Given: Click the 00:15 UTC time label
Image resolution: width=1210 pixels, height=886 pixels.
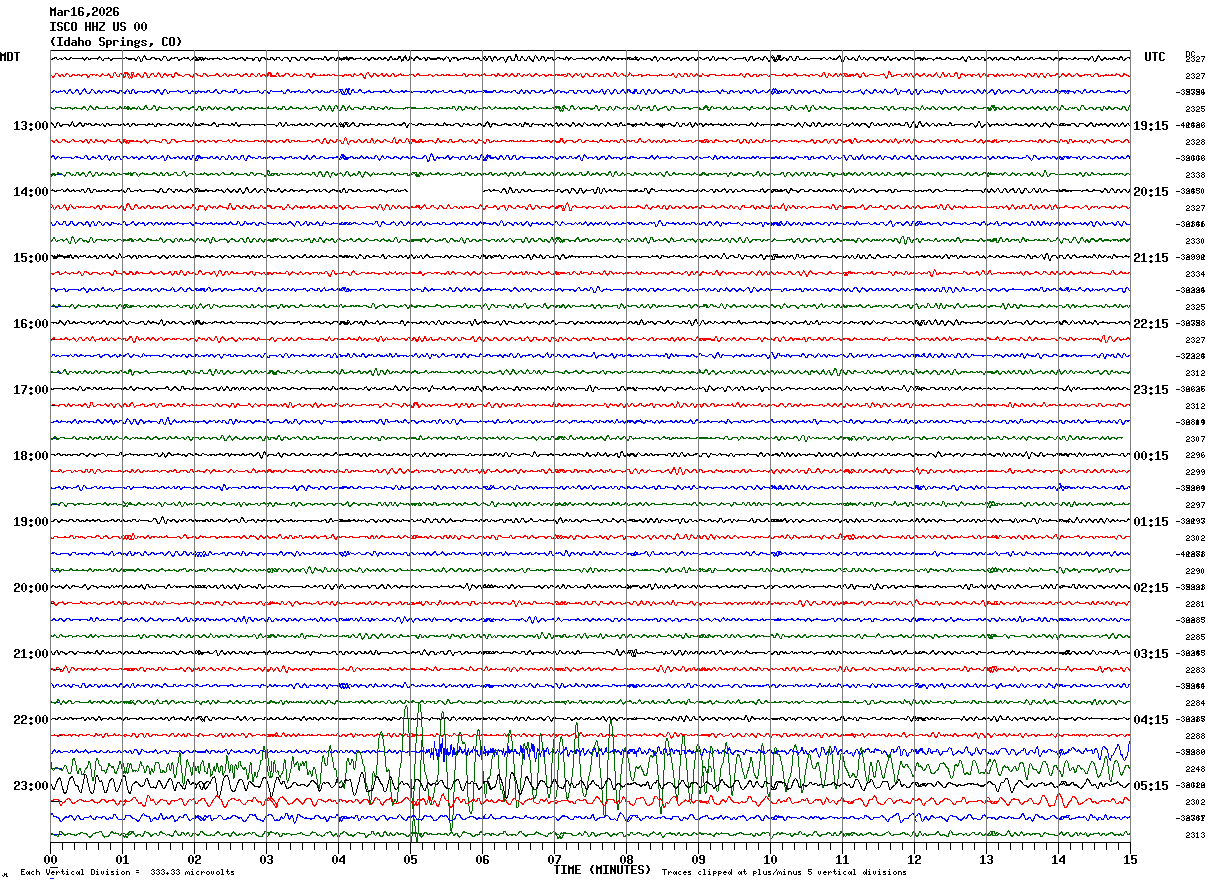Looking at the screenshot, I should tap(1151, 456).
